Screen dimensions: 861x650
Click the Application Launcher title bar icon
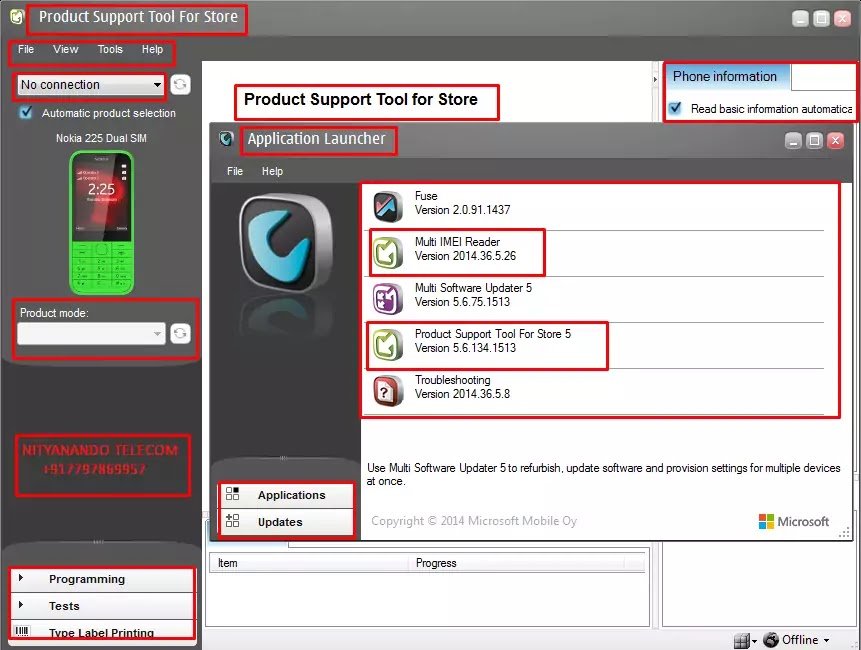pyautogui.click(x=226, y=139)
